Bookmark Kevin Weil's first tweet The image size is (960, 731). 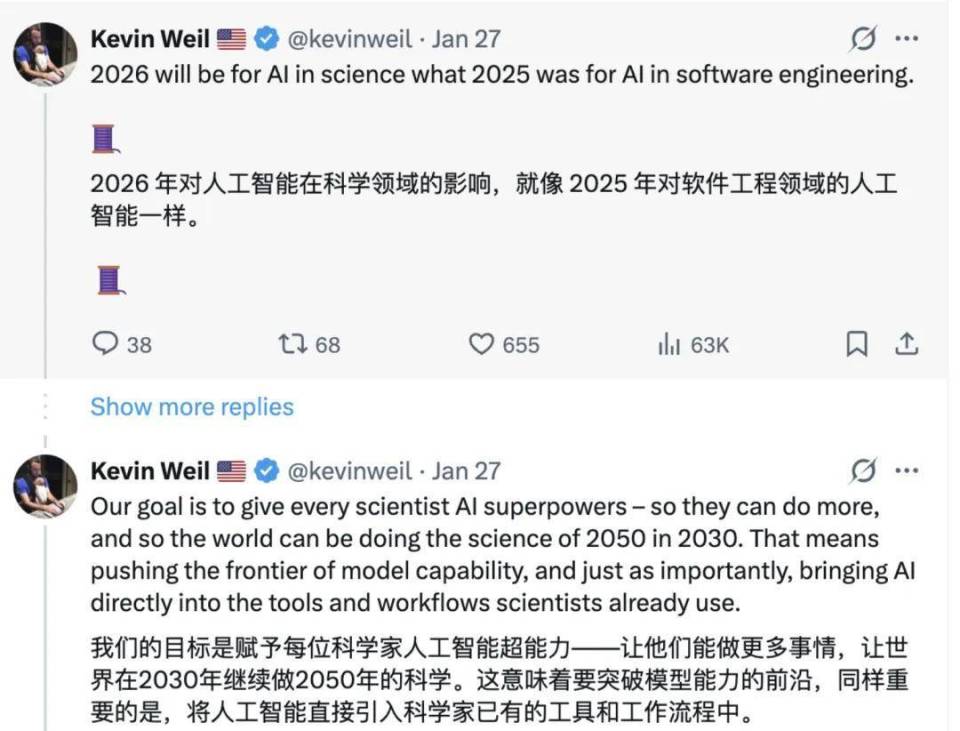coord(857,344)
